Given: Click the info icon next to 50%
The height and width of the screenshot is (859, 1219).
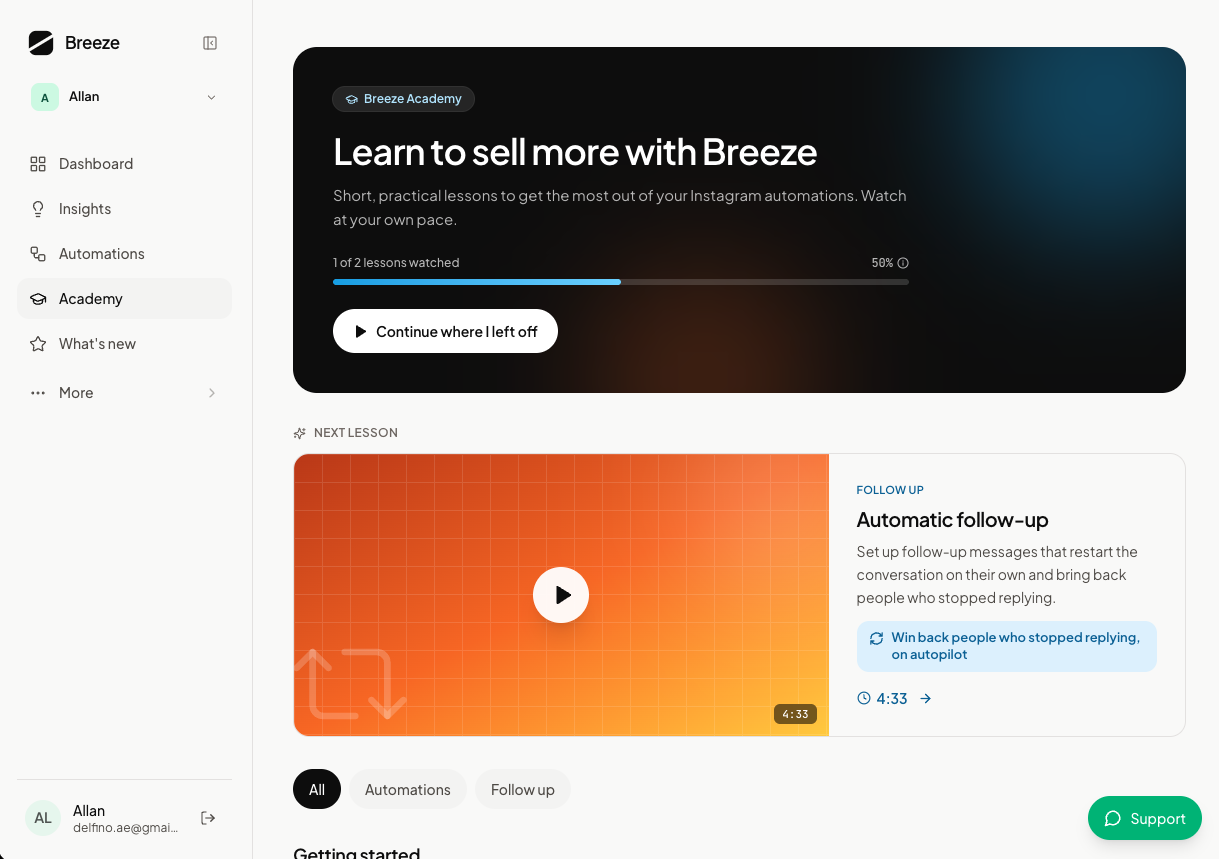Looking at the screenshot, I should point(903,263).
